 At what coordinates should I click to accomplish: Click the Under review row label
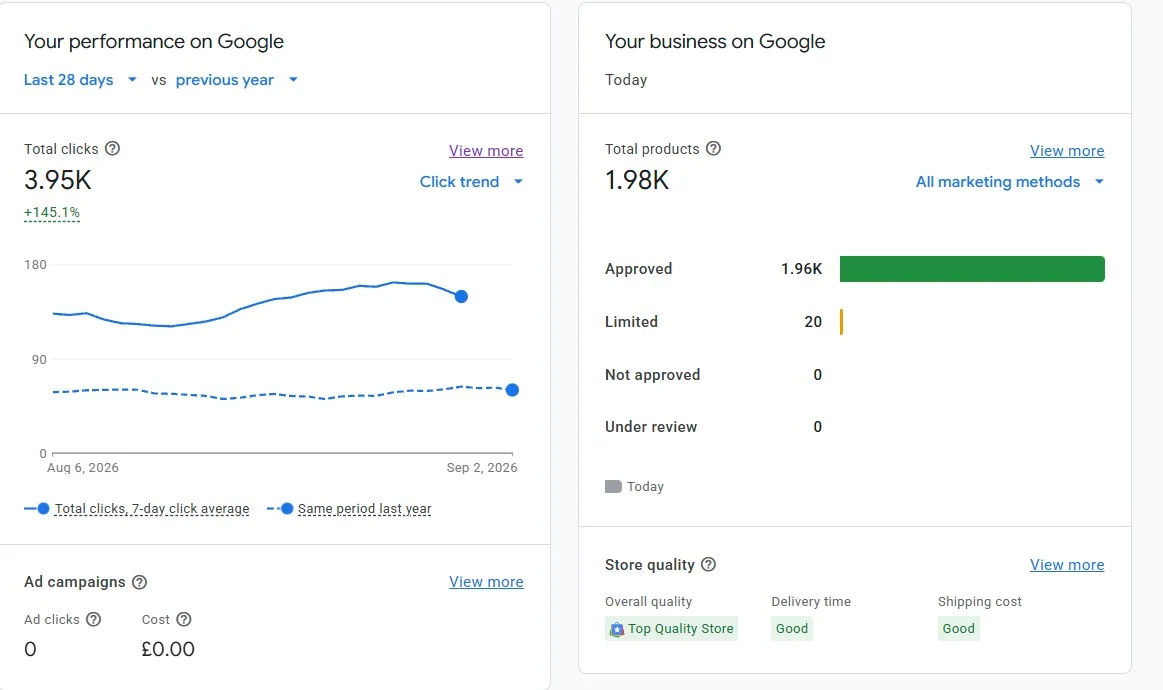(x=651, y=427)
